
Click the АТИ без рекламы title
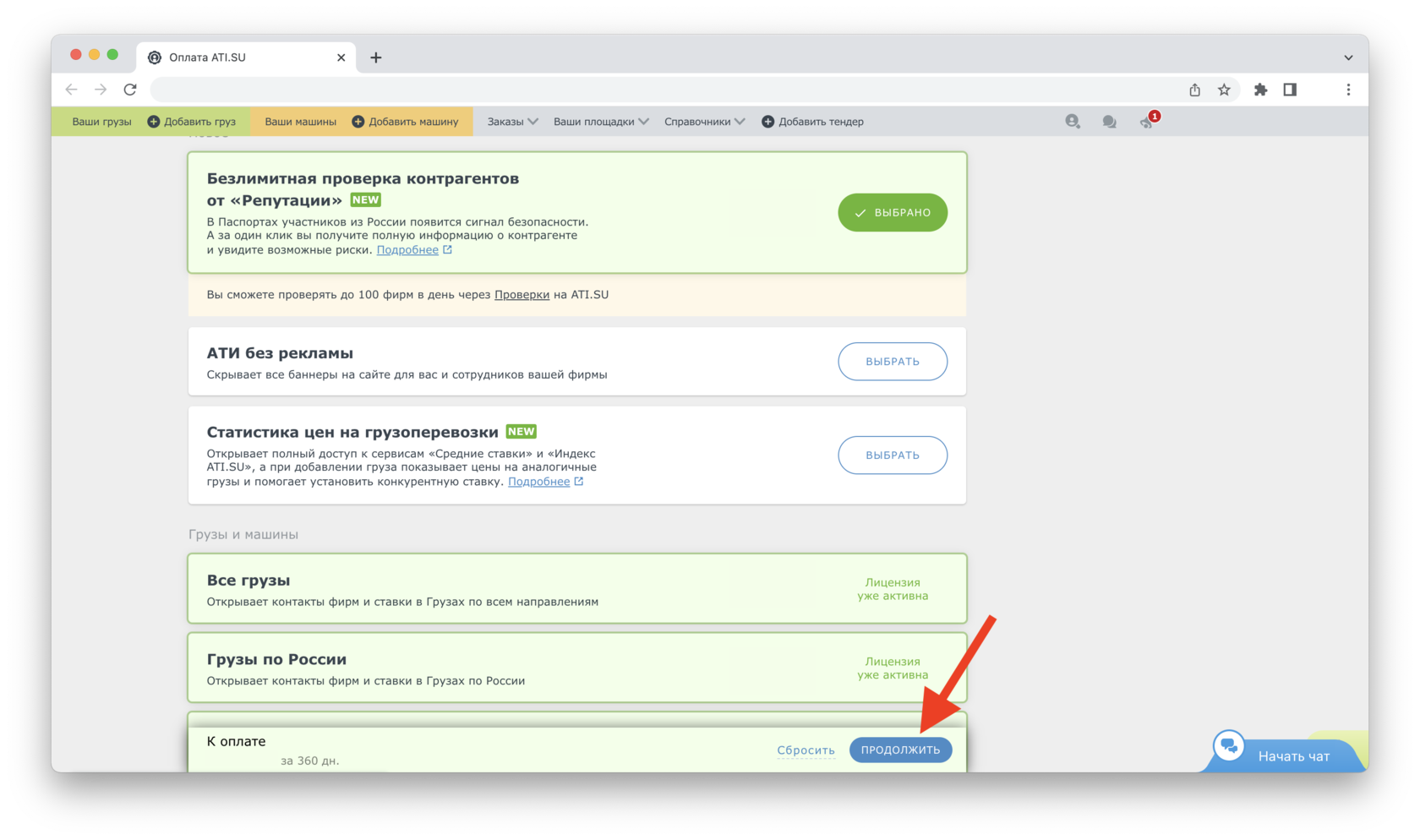280,353
